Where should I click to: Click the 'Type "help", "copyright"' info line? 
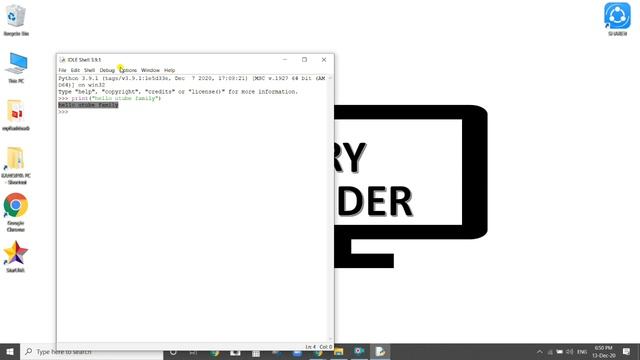click(x=178, y=92)
